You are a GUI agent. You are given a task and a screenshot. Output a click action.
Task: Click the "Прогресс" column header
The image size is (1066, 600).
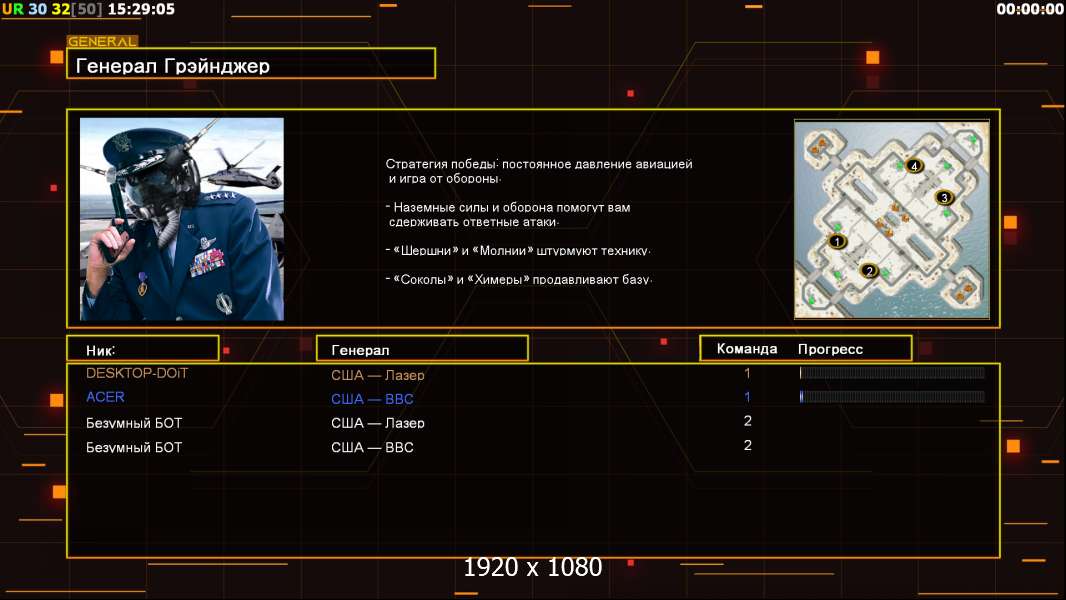830,349
